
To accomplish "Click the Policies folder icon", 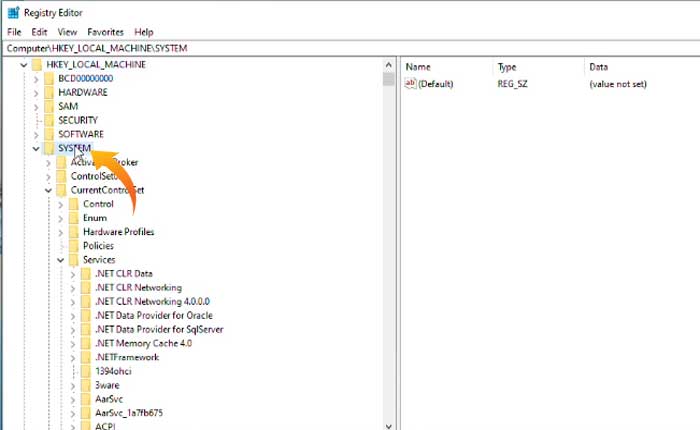I will (74, 246).
